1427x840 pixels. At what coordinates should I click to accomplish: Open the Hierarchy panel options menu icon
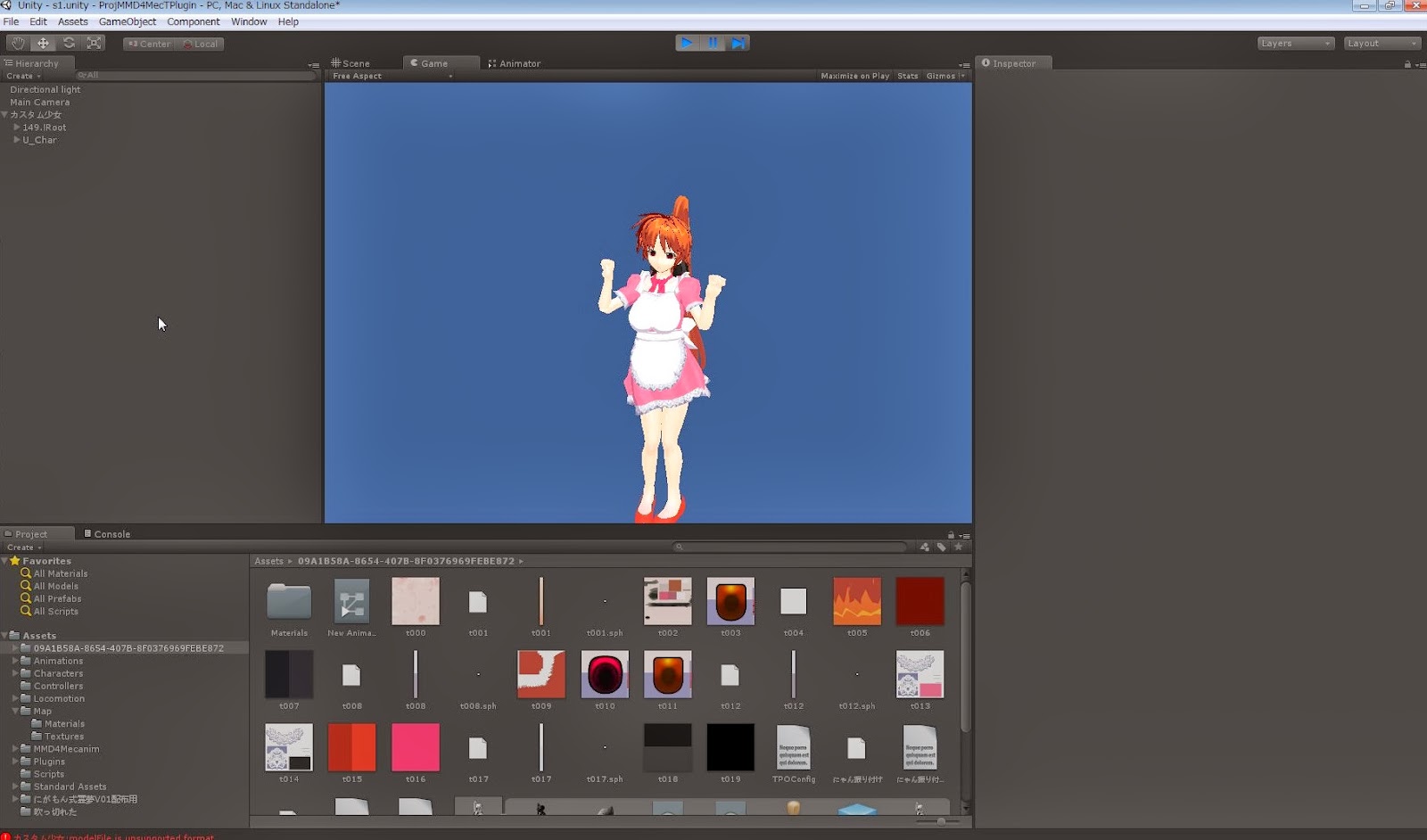point(313,64)
